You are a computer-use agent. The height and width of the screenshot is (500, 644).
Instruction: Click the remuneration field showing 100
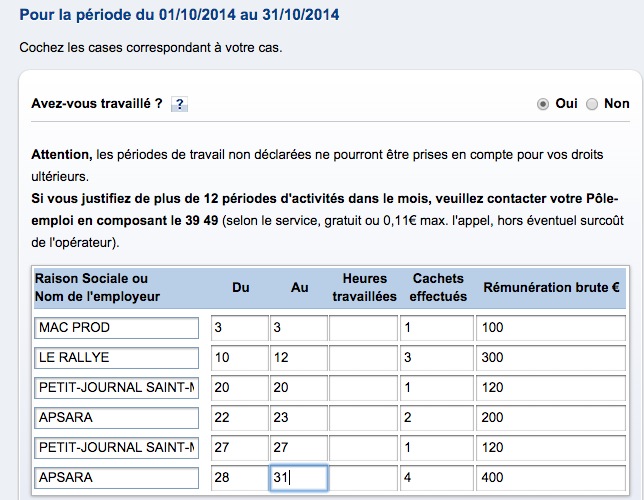(x=551, y=327)
